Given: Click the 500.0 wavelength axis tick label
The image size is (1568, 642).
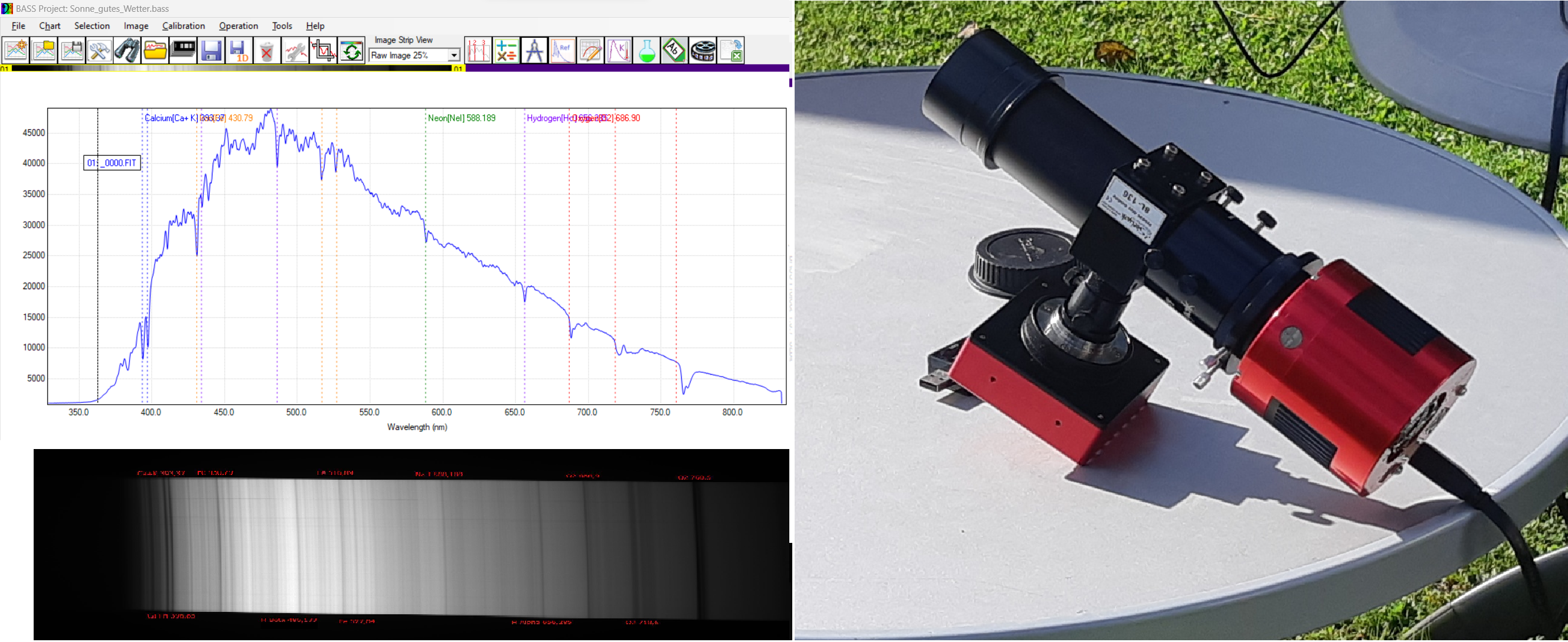Looking at the screenshot, I should pyautogui.click(x=296, y=412).
